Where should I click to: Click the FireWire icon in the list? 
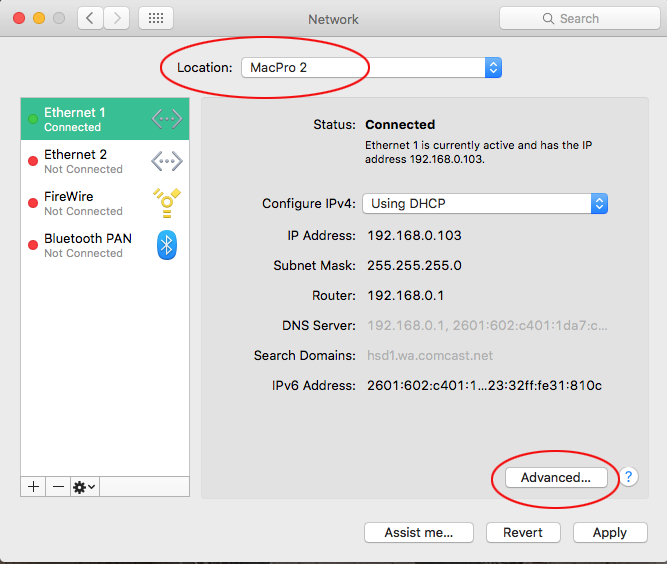[167, 203]
